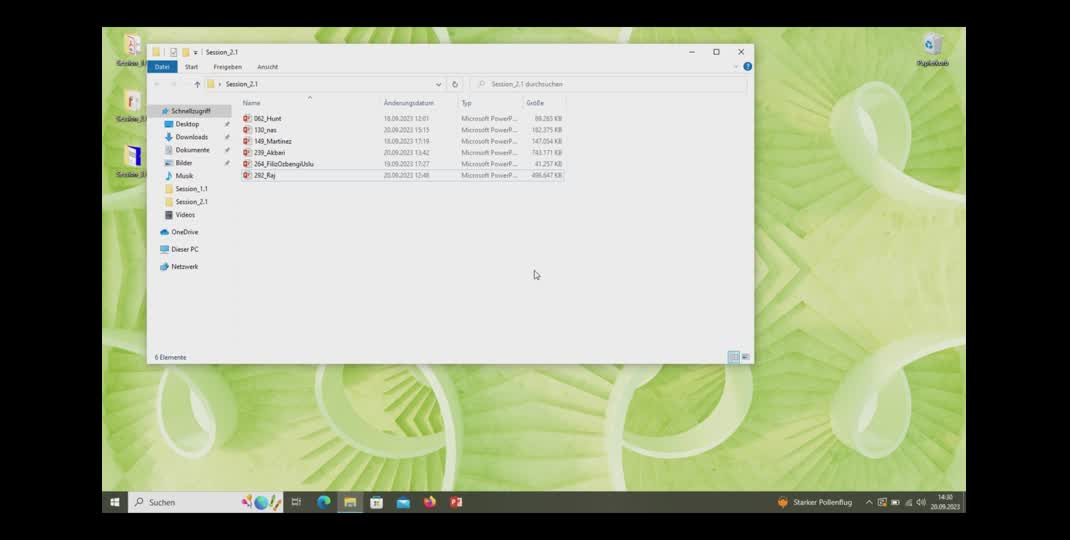Open Microsoft Edge from the taskbar
Viewport: 1070px width, 540px height.
(323, 502)
